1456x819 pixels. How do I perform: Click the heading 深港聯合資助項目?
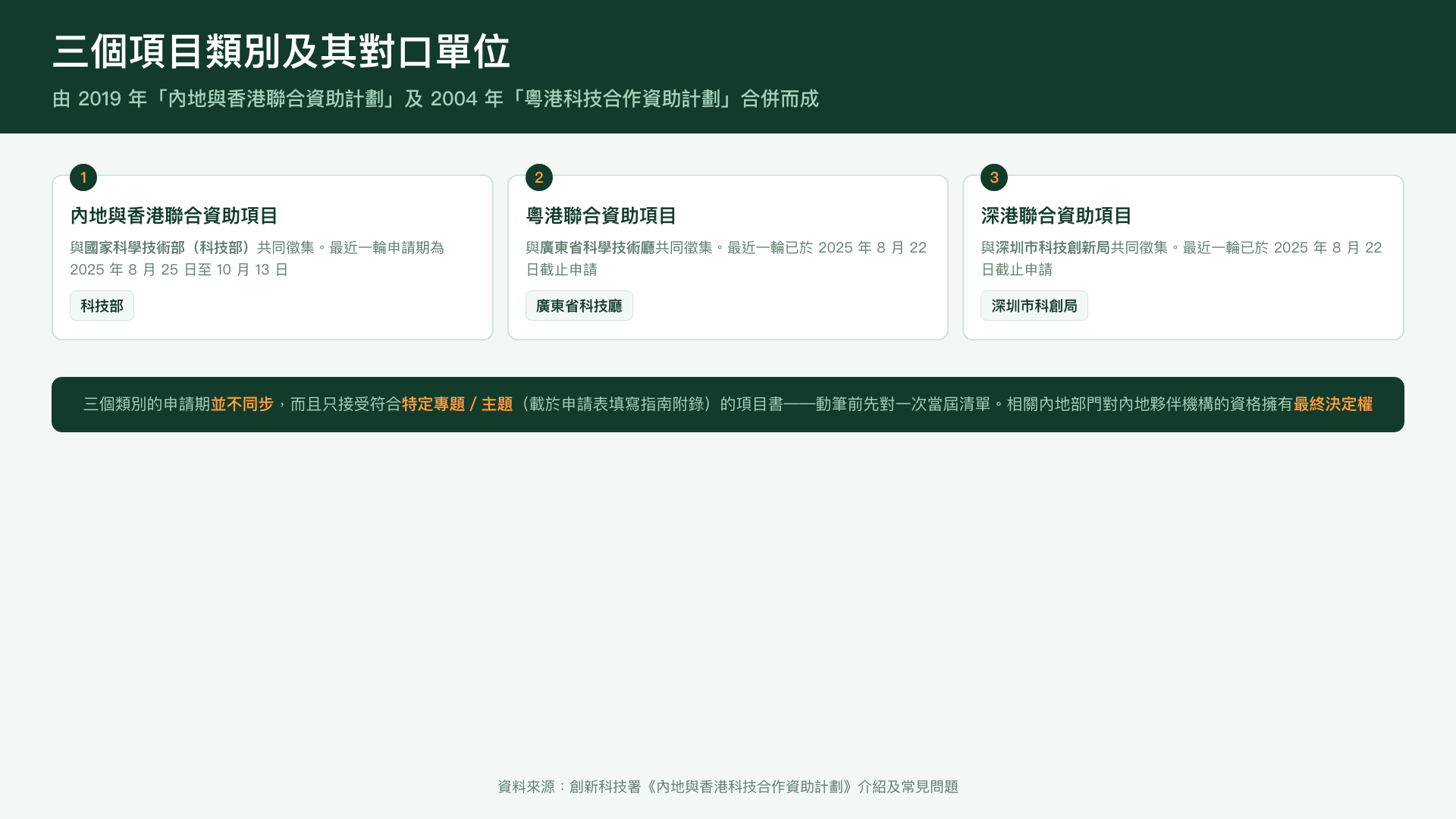[x=1056, y=216]
